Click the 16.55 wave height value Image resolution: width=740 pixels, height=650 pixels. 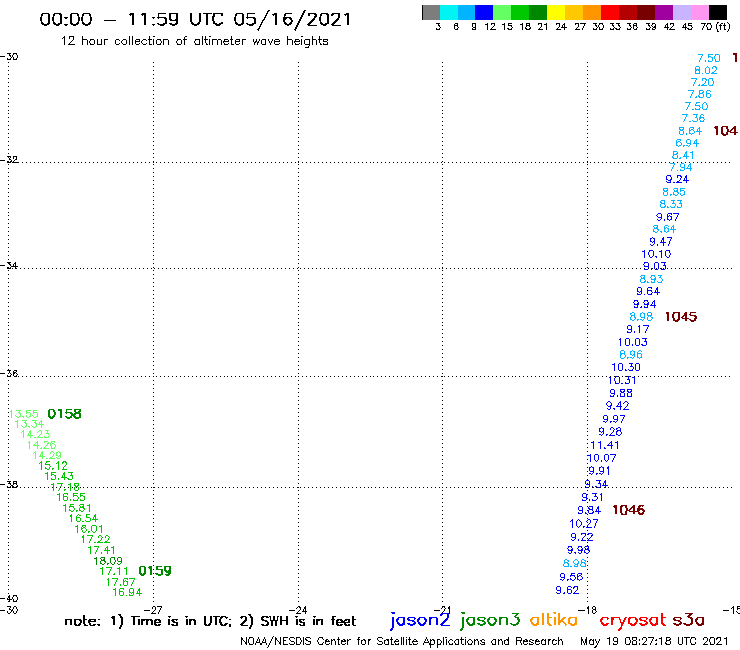[x=71, y=497]
